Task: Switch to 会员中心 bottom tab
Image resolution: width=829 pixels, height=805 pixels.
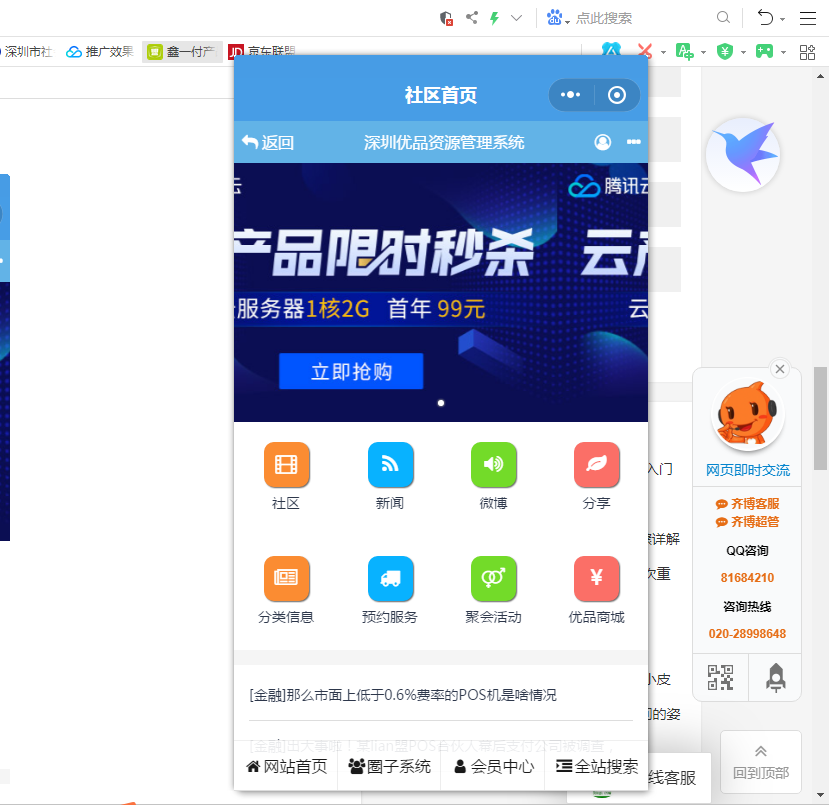Action: tap(493, 767)
